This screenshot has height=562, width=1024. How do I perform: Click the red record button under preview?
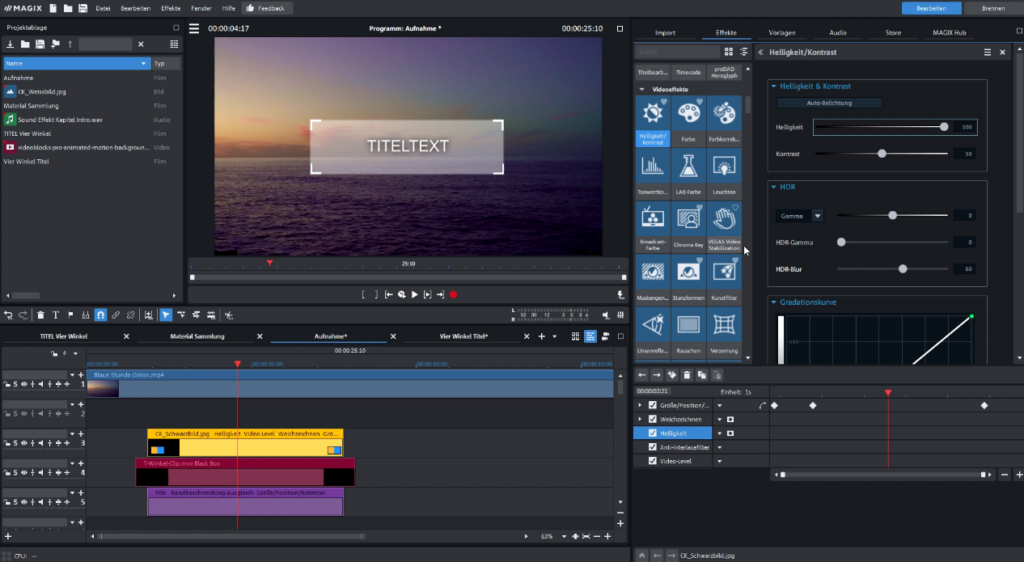coord(453,295)
